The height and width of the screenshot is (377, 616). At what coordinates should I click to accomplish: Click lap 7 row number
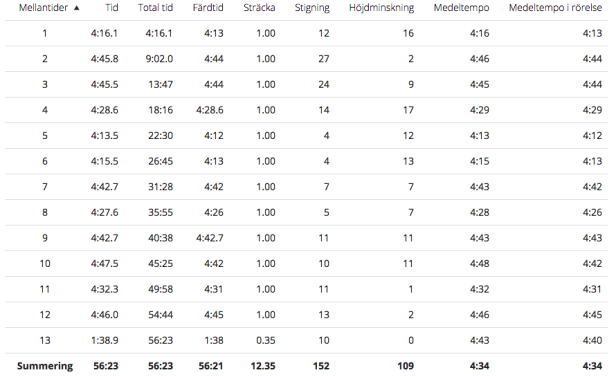[45, 187]
